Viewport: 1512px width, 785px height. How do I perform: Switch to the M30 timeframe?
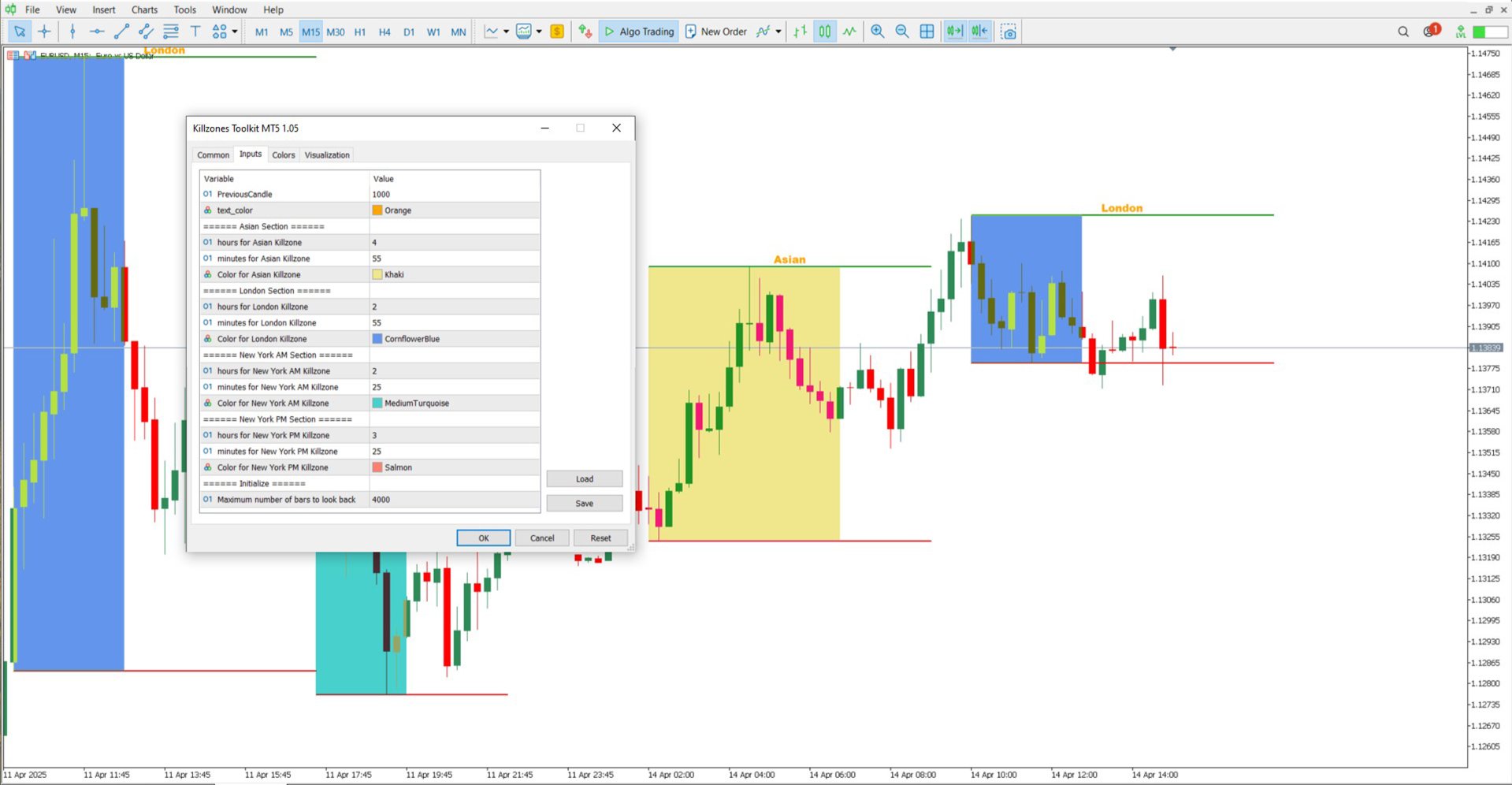(336, 32)
